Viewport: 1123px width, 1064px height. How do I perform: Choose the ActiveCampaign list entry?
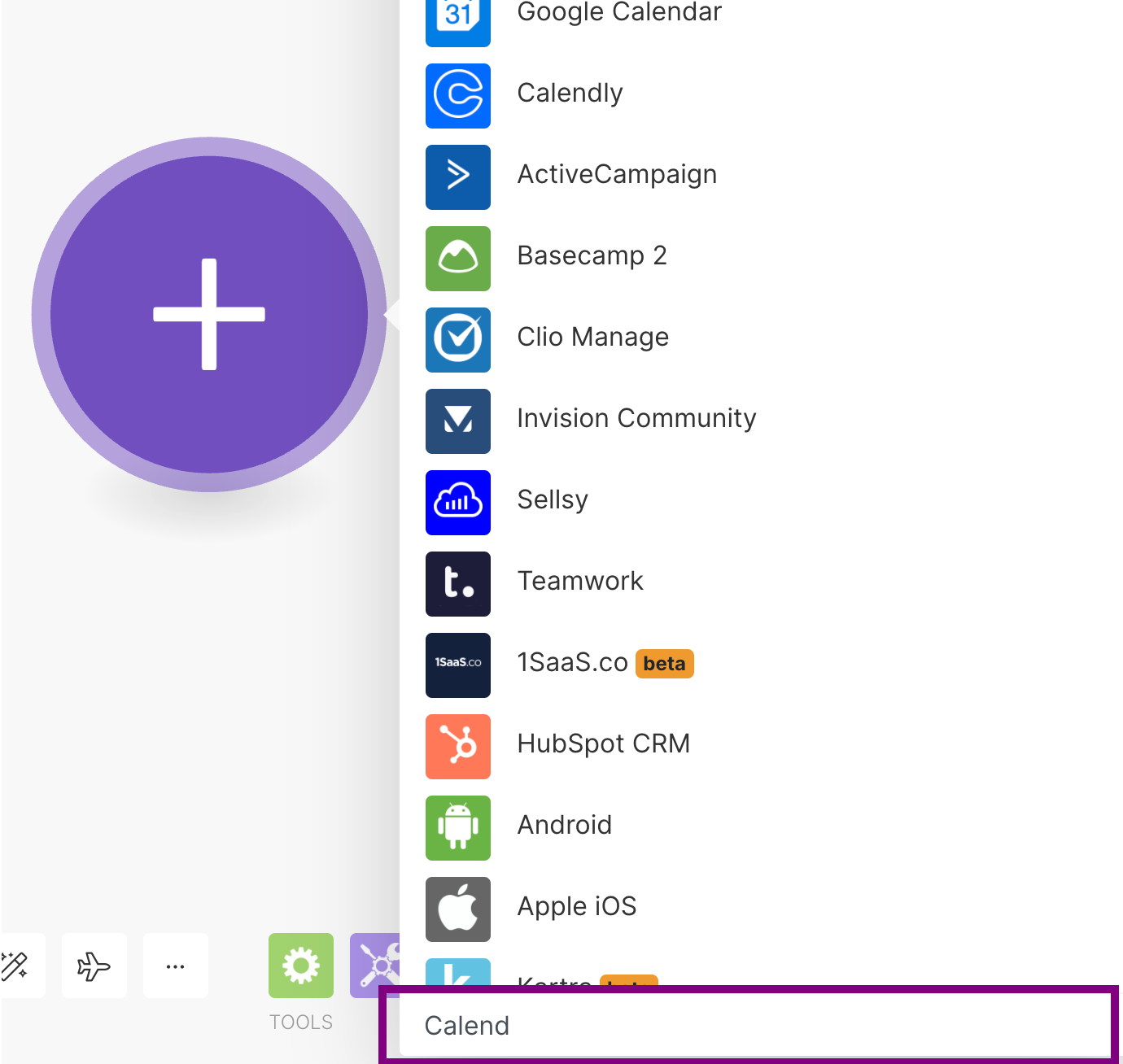(x=617, y=174)
